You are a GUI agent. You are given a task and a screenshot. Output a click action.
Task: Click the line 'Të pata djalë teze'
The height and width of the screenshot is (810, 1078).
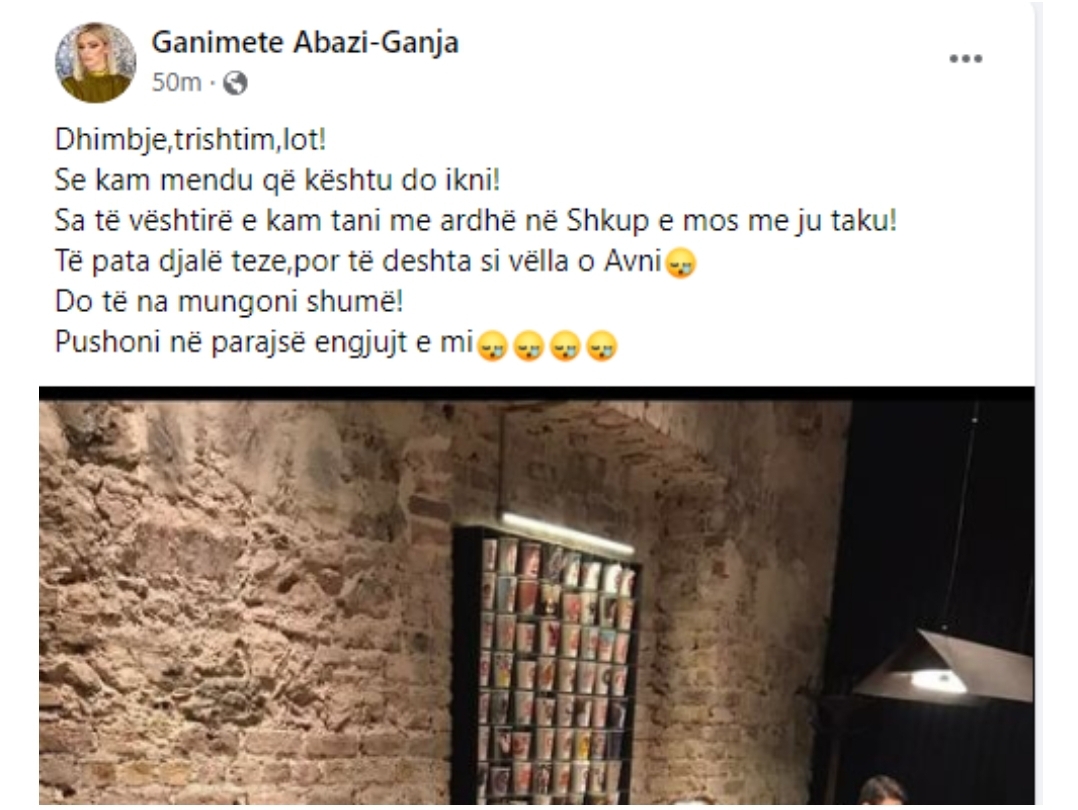coord(375,261)
